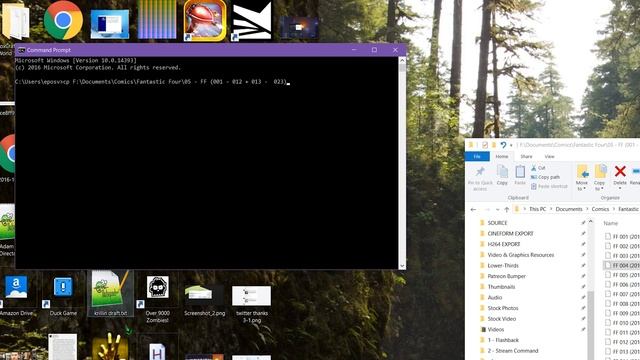Click Paste shortcut in Clipboard group
This screenshot has width=640, height=360.
tap(549, 186)
